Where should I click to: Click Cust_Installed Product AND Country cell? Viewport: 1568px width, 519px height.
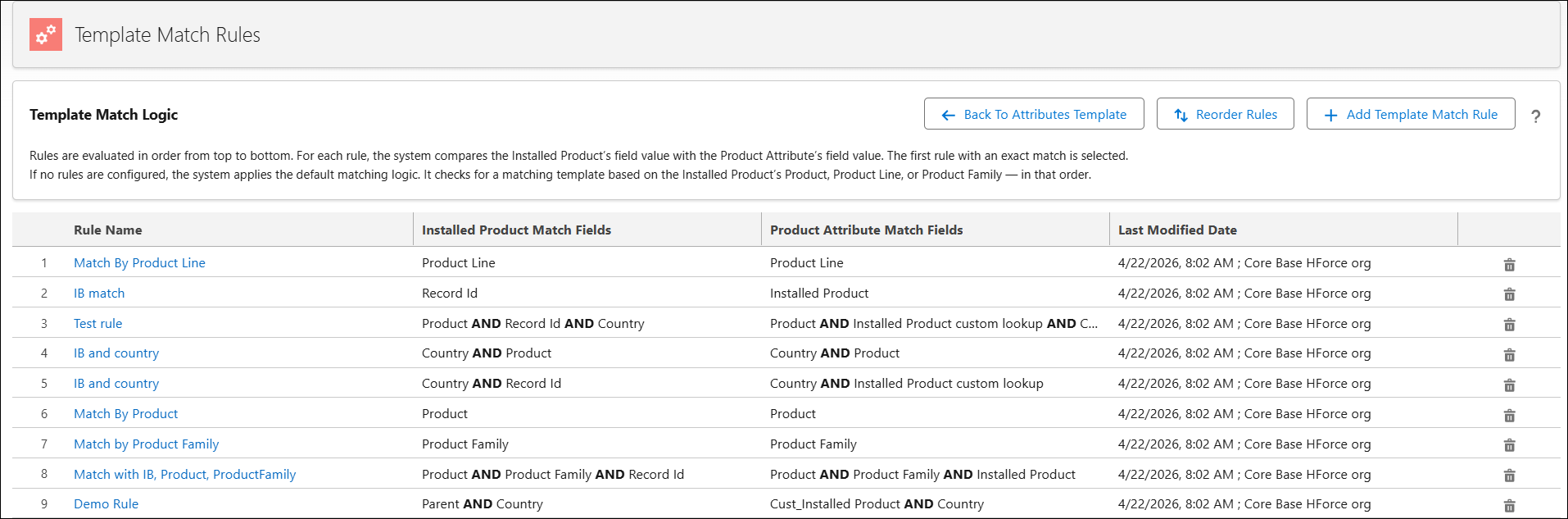pos(877,503)
